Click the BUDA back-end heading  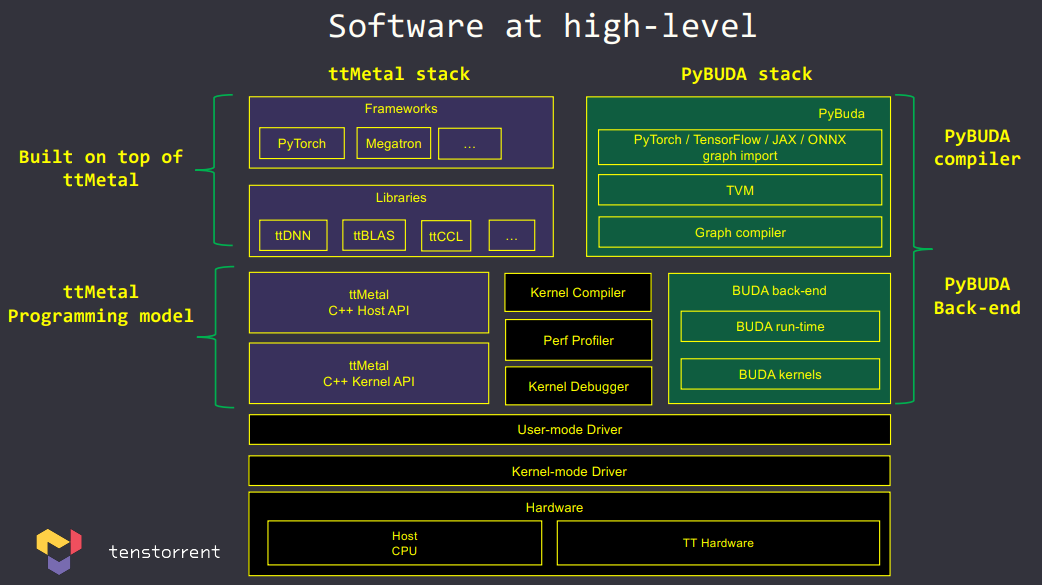[779, 291]
